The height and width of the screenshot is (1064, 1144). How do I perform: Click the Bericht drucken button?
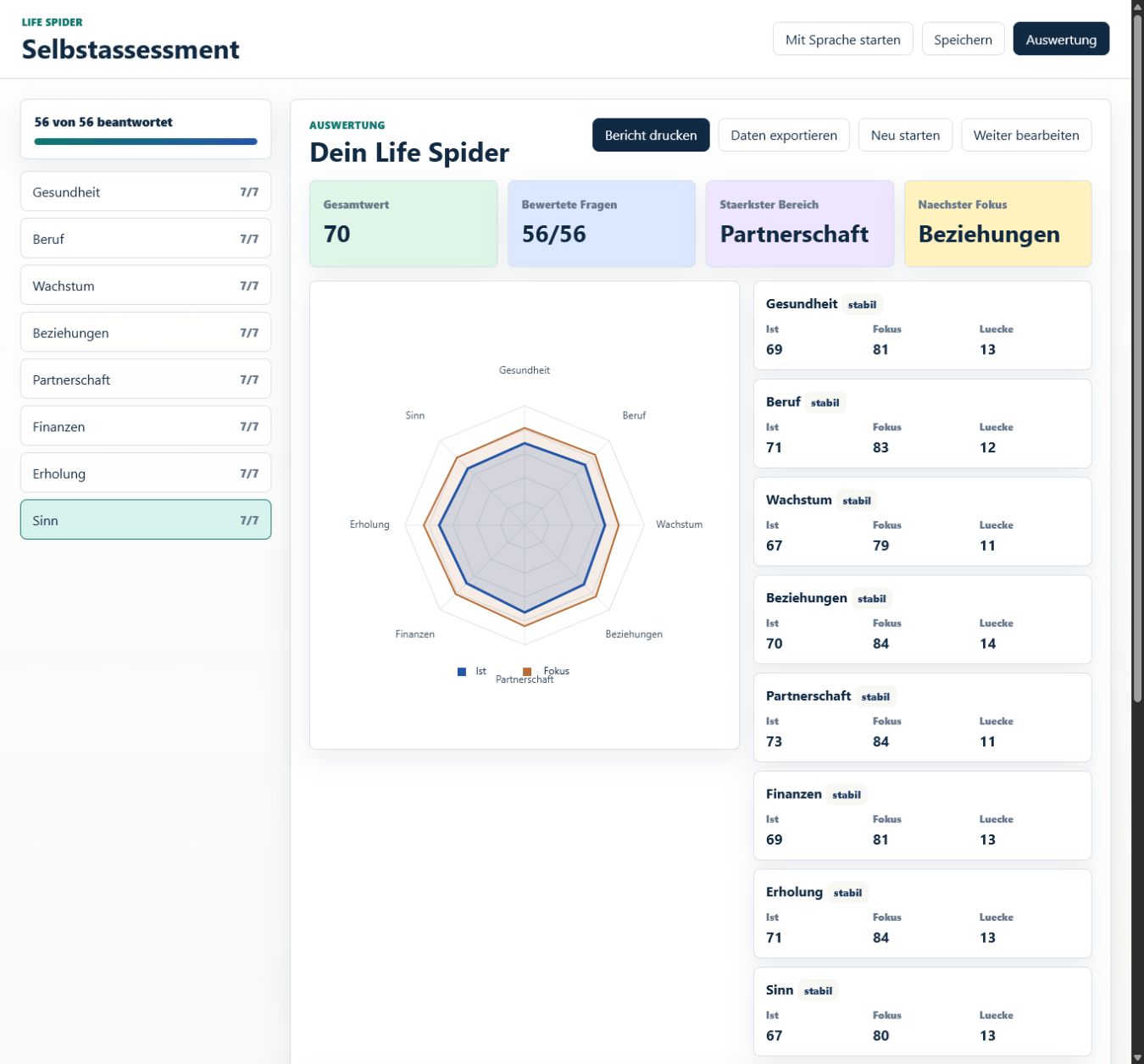[651, 136]
